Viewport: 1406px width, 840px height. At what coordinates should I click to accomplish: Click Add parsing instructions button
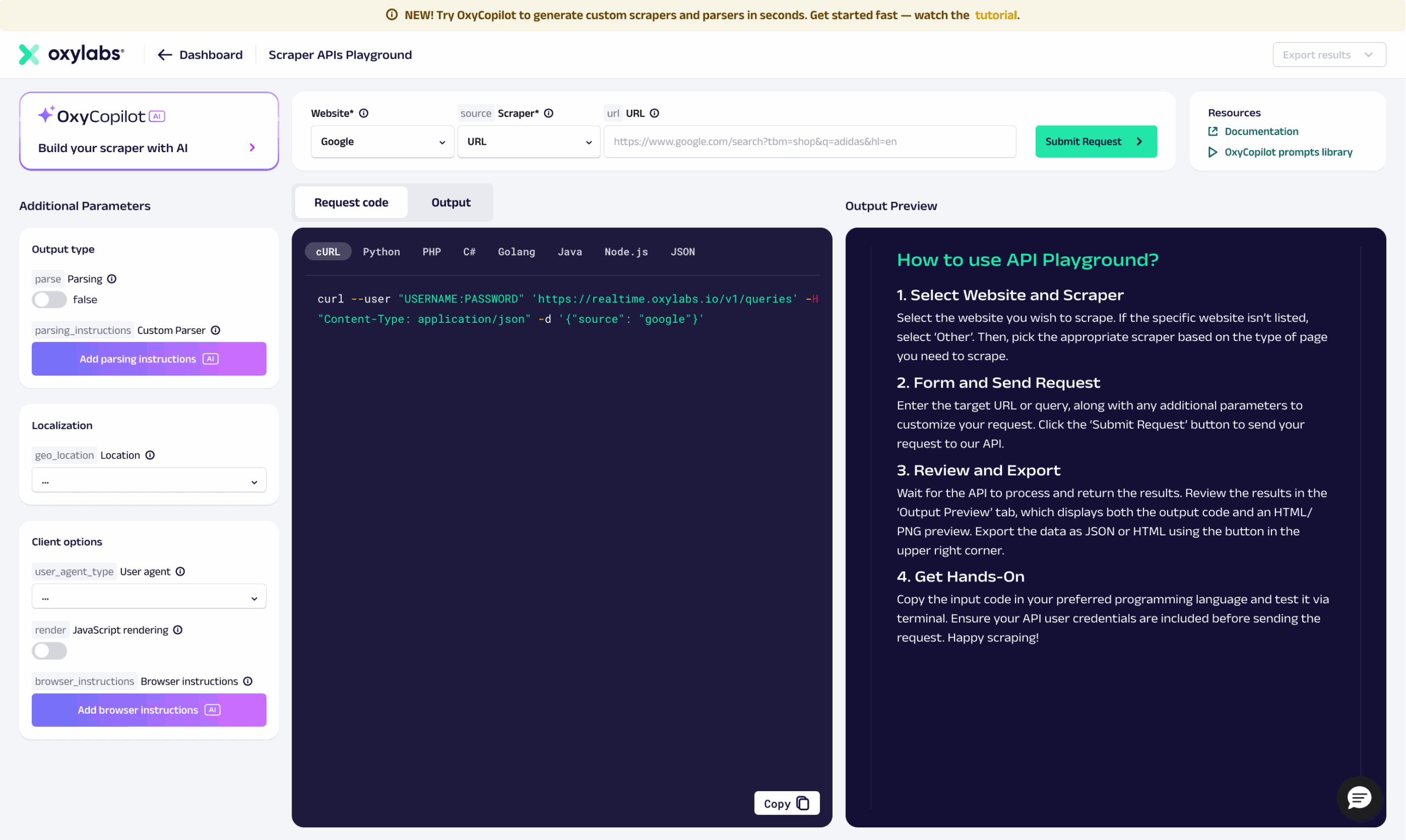pyautogui.click(x=149, y=359)
